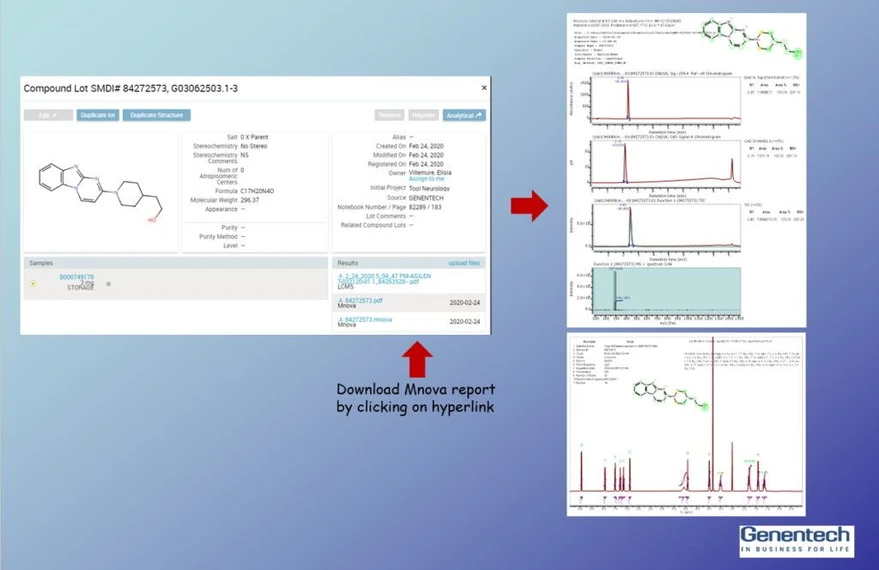Download the 84272573.mnova file
The image size is (879, 570).
point(368,319)
